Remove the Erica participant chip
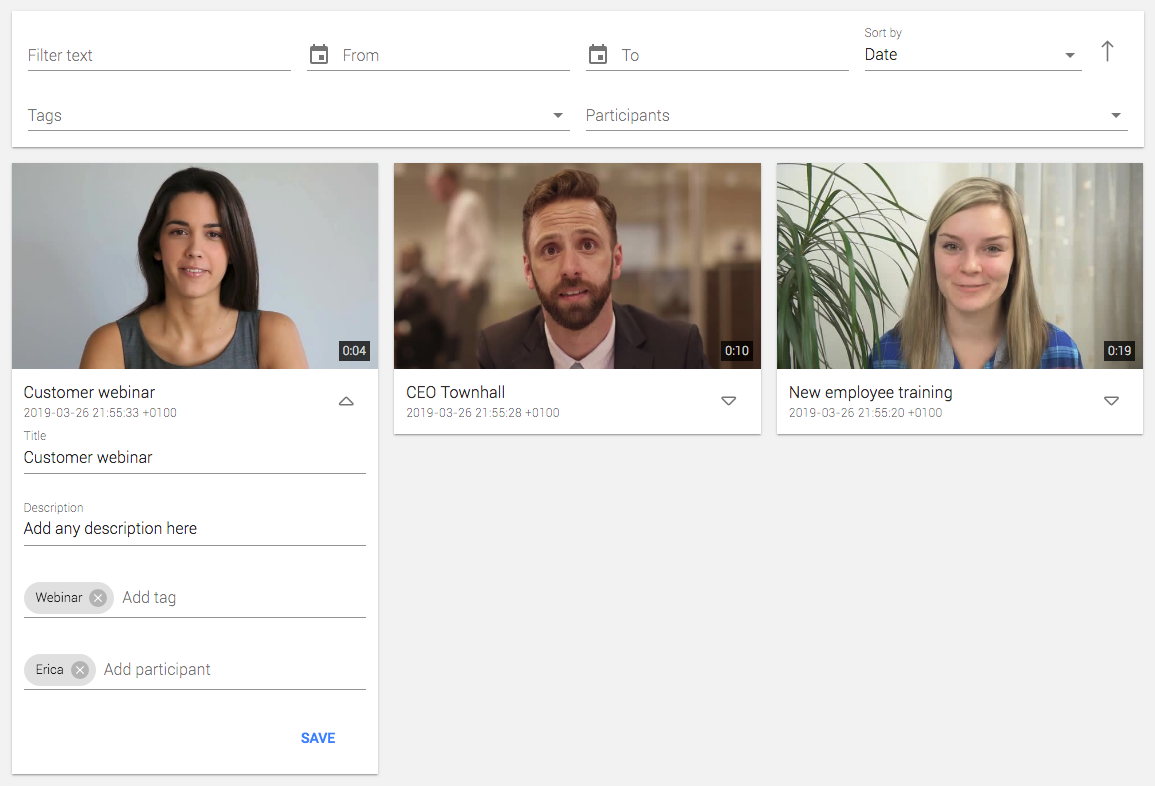This screenshot has width=1155, height=786. (x=80, y=670)
